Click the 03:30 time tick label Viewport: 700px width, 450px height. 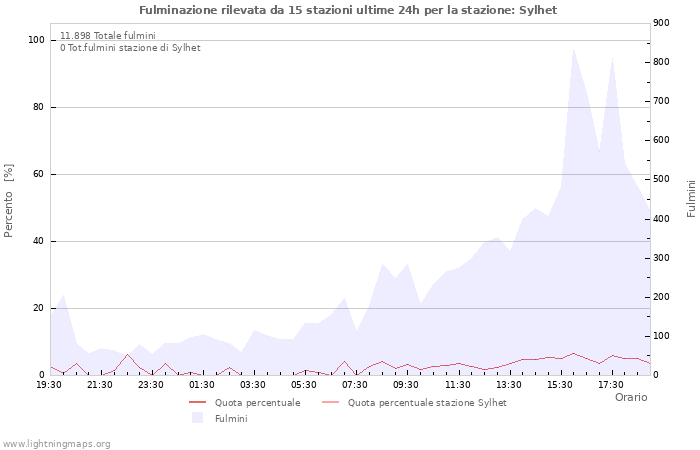coord(253,384)
